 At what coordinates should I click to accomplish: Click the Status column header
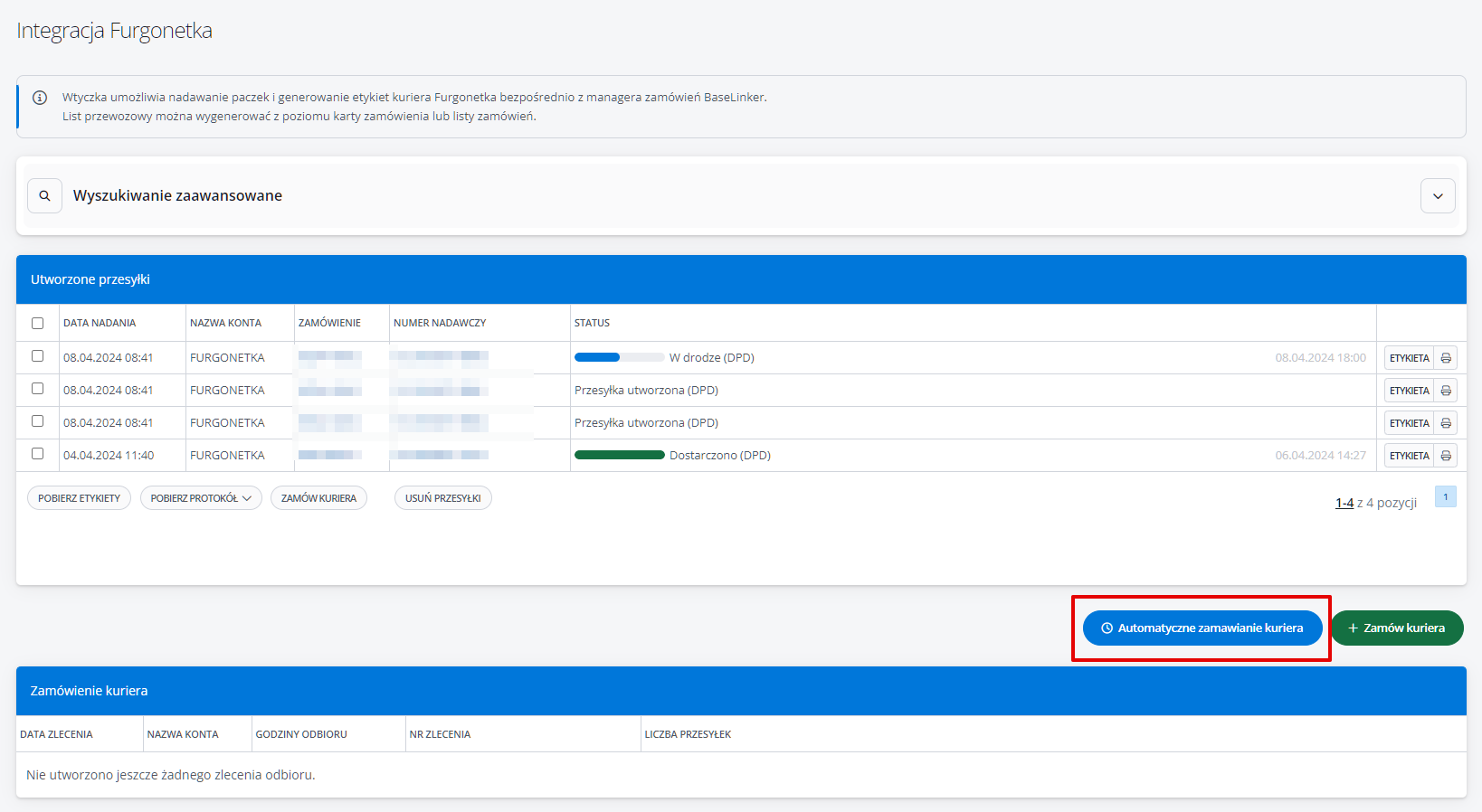tap(592, 323)
